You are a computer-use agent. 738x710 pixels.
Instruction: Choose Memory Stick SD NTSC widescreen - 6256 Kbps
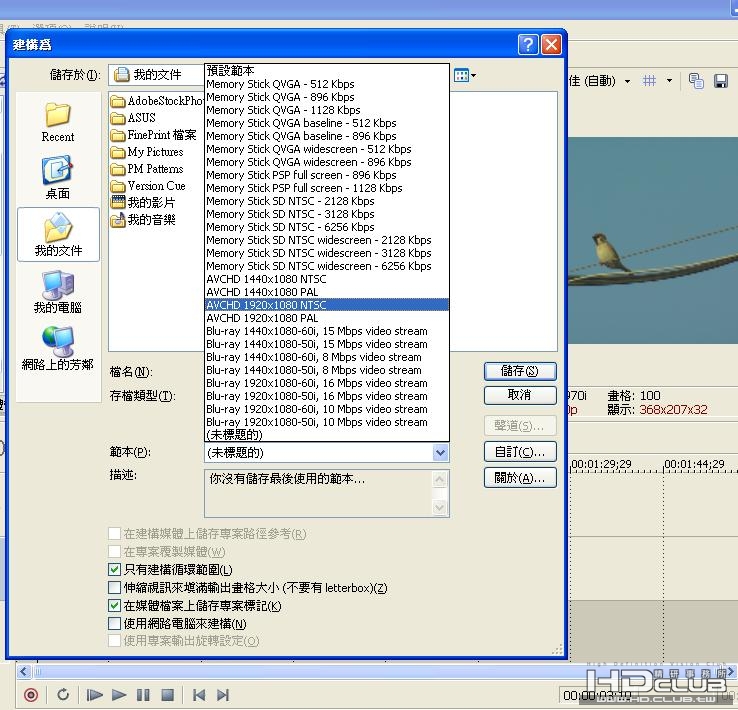[327, 266]
